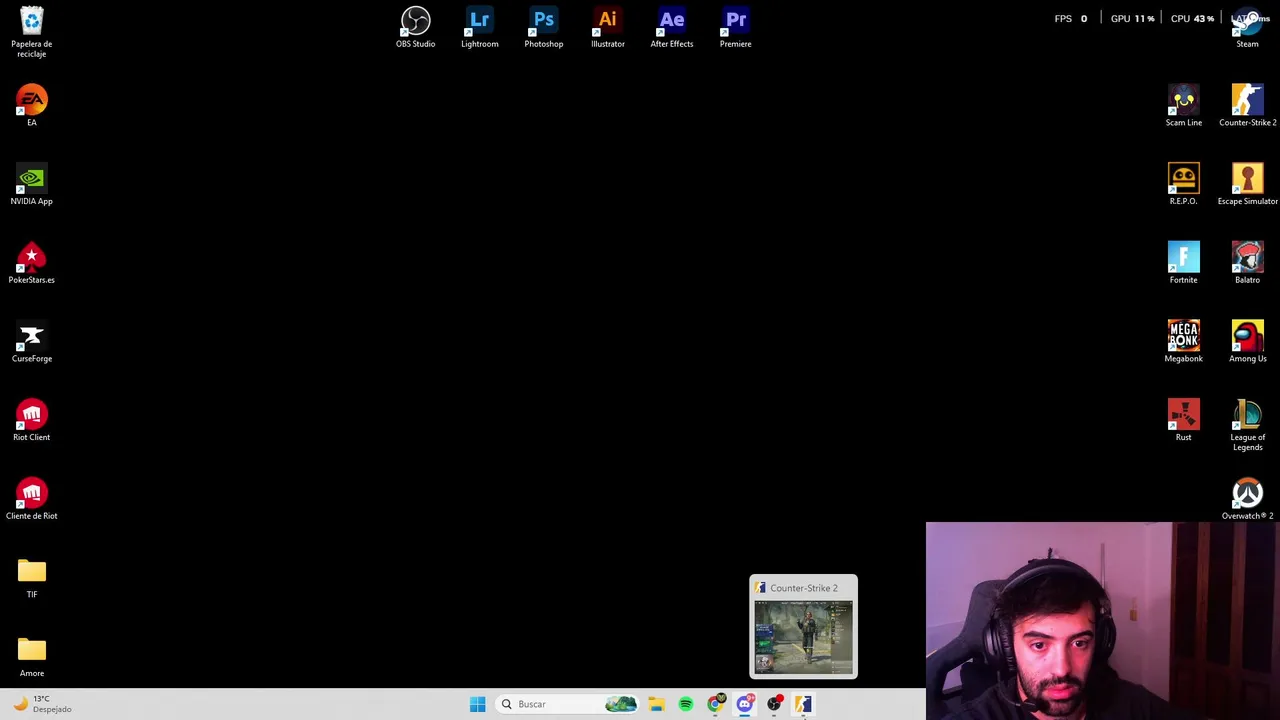Select the Amore folder
The height and width of the screenshot is (720, 1280).
click(32, 656)
